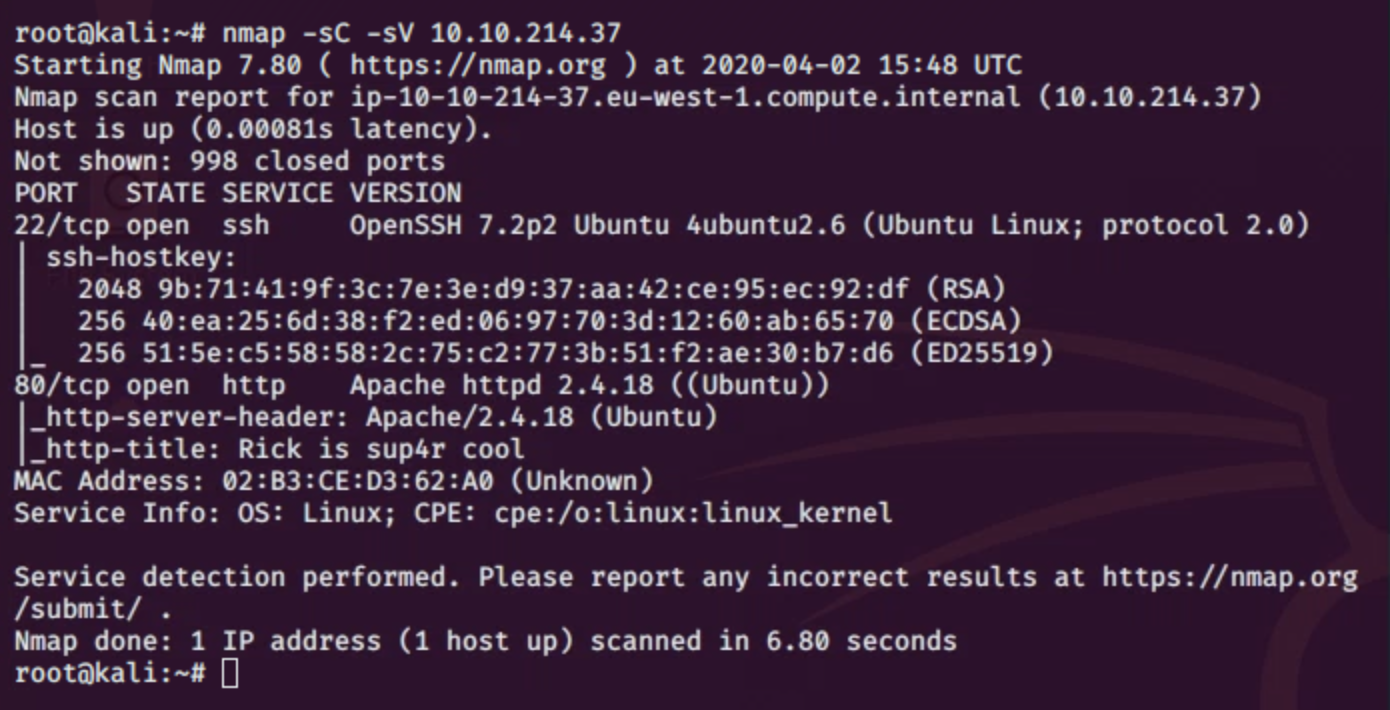The height and width of the screenshot is (710, 1390).
Task: Click the ssh-hostkey script label
Action: coord(142,257)
